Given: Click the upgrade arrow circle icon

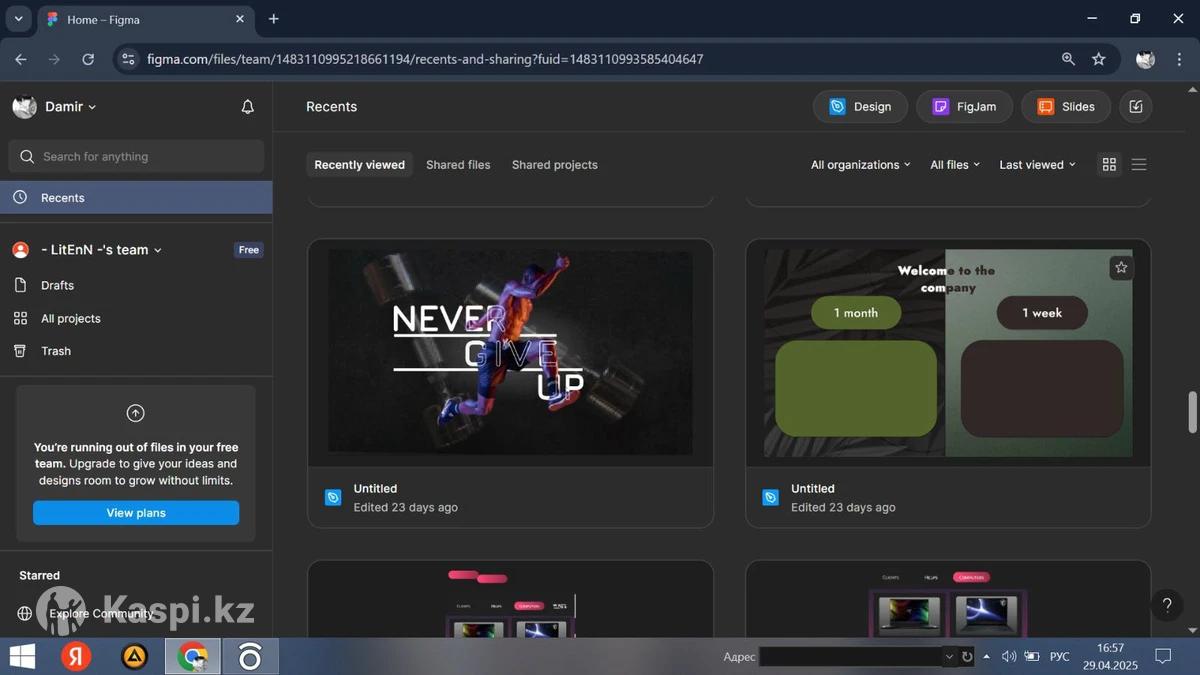Looking at the screenshot, I should 136,413.
